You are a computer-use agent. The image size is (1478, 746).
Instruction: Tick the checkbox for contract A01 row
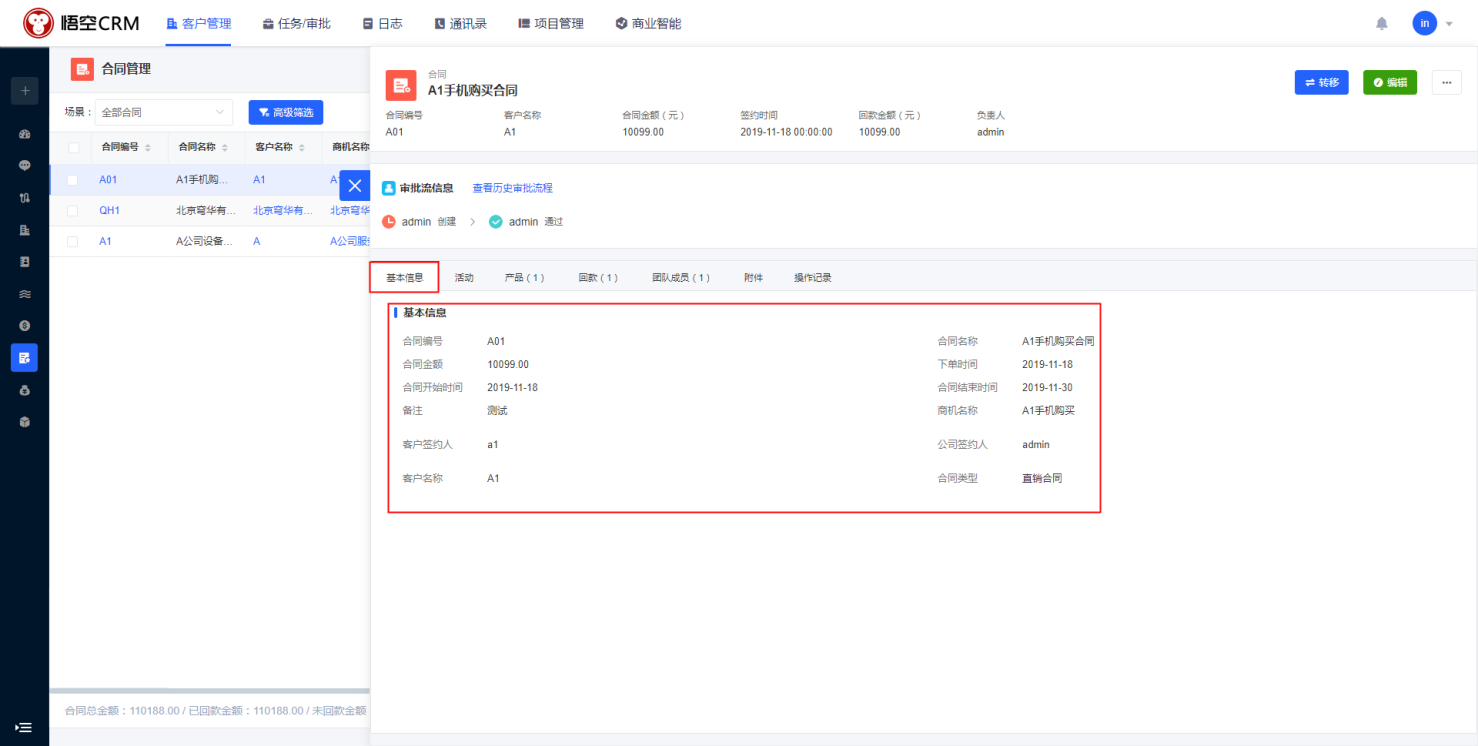(72, 180)
